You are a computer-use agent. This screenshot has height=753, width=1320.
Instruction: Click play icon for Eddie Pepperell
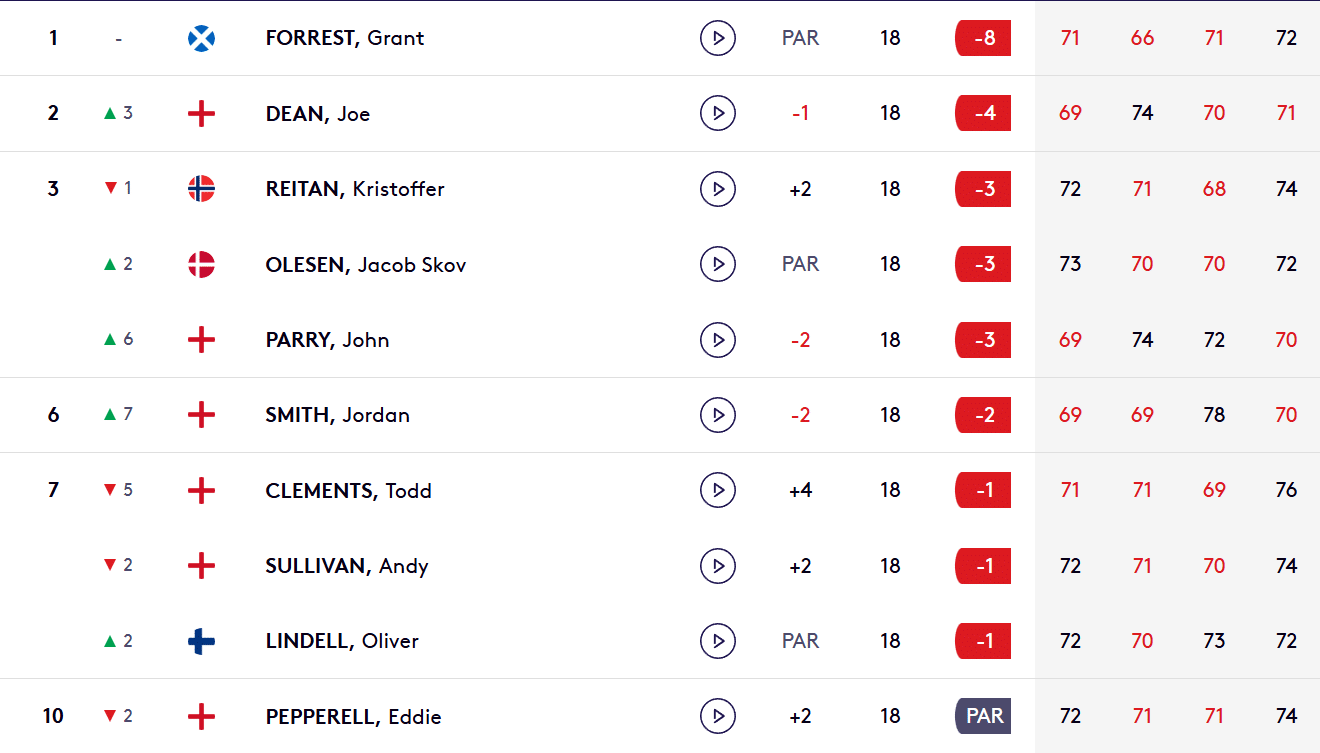point(718,716)
